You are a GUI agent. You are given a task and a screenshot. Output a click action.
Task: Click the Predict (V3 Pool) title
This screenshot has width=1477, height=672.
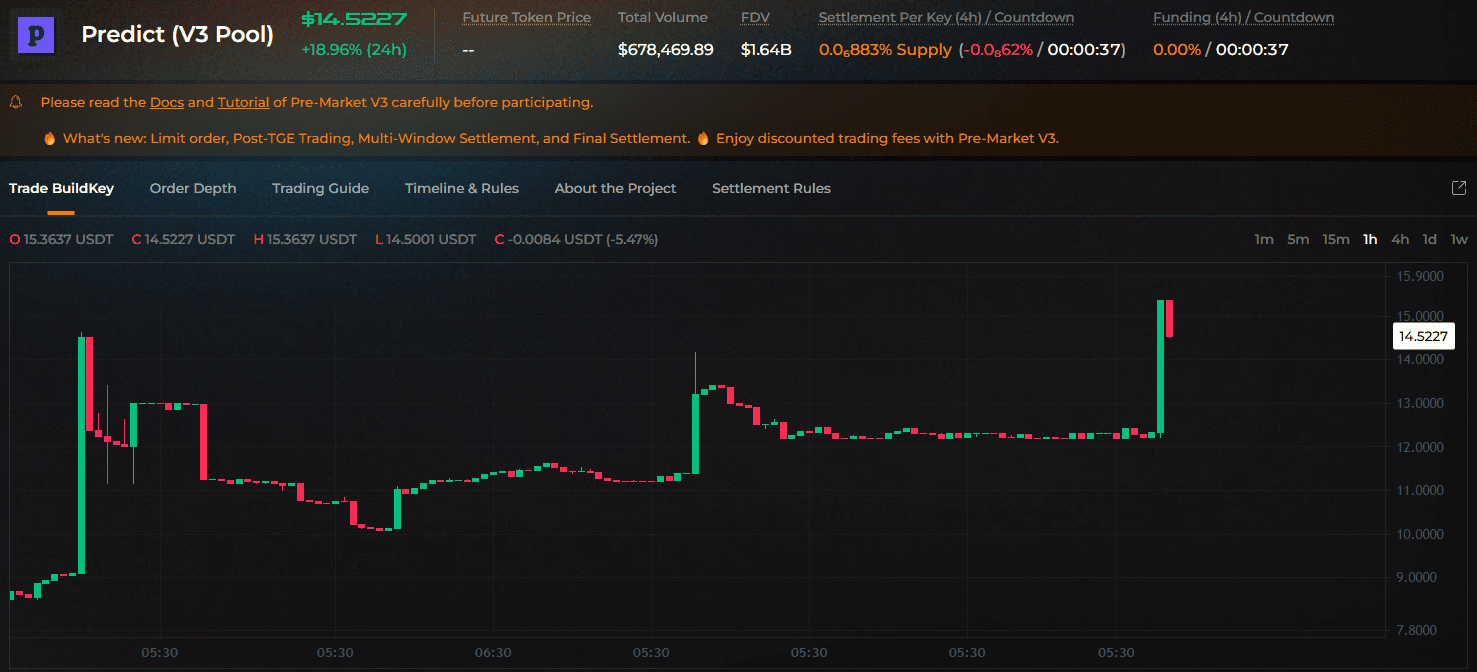tap(177, 34)
